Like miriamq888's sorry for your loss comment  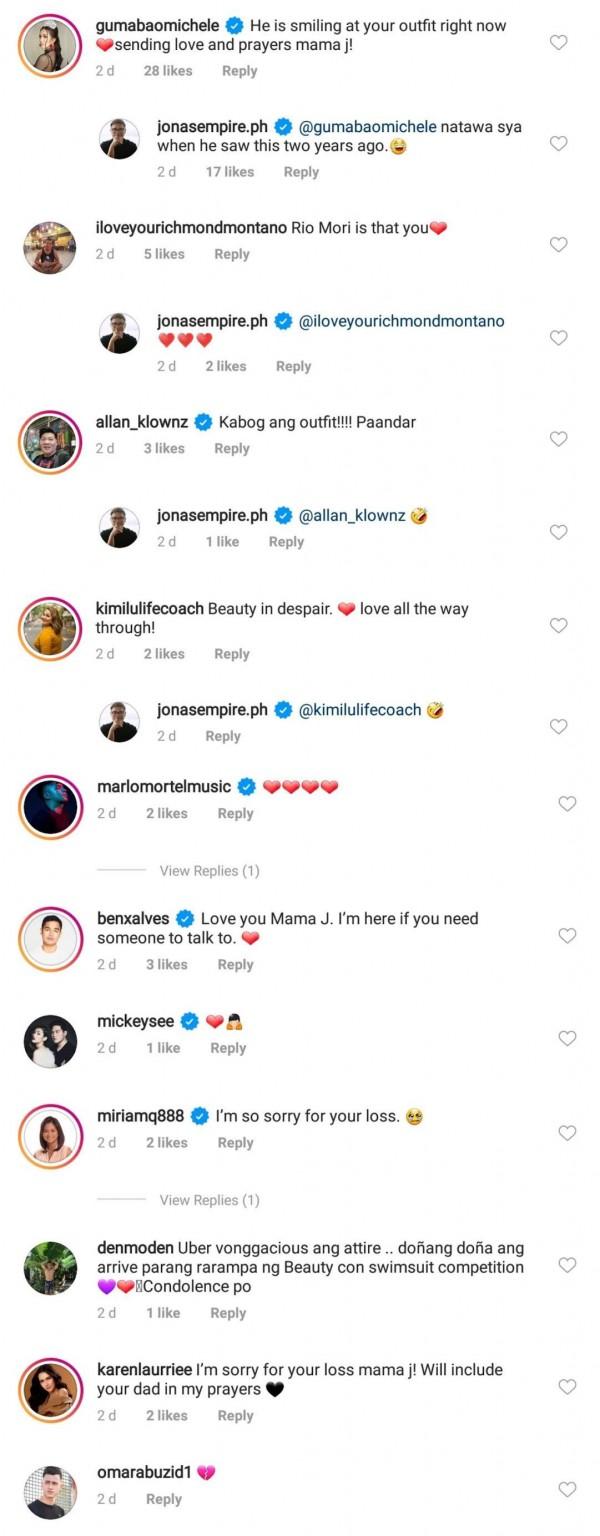[x=567, y=1133]
